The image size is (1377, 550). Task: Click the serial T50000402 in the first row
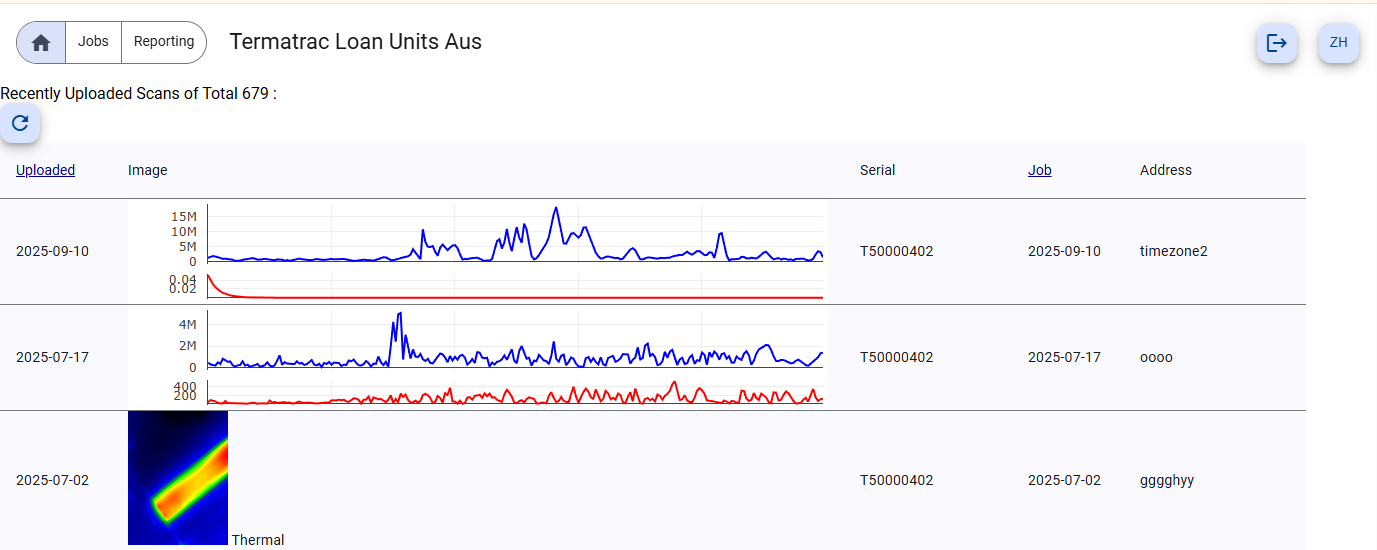click(x=896, y=251)
